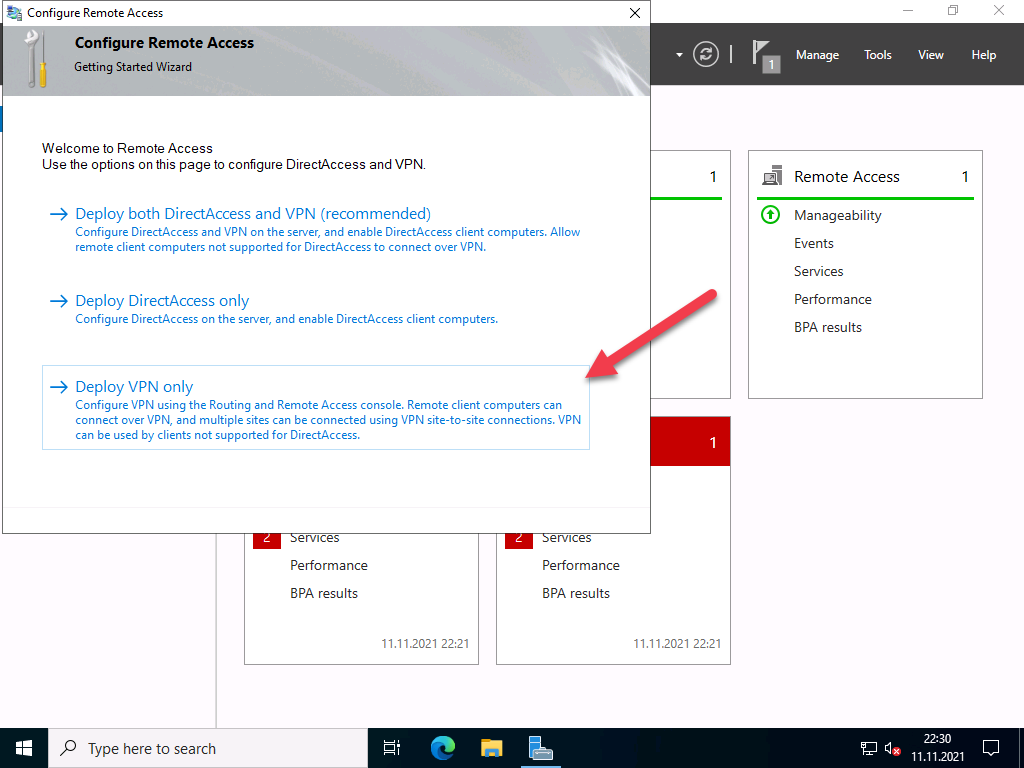The image size is (1024, 768).
Task: Open BPA results in the bottom-middle tile
Action: pyautogui.click(x=576, y=594)
